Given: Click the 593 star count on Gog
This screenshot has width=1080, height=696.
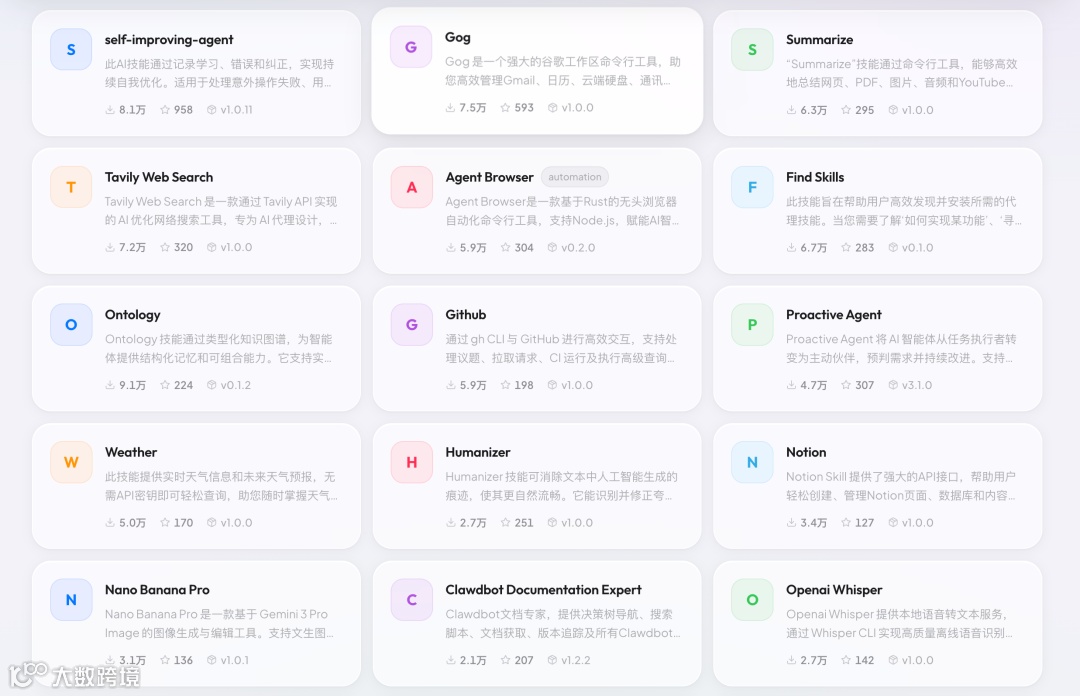Looking at the screenshot, I should coord(523,108).
